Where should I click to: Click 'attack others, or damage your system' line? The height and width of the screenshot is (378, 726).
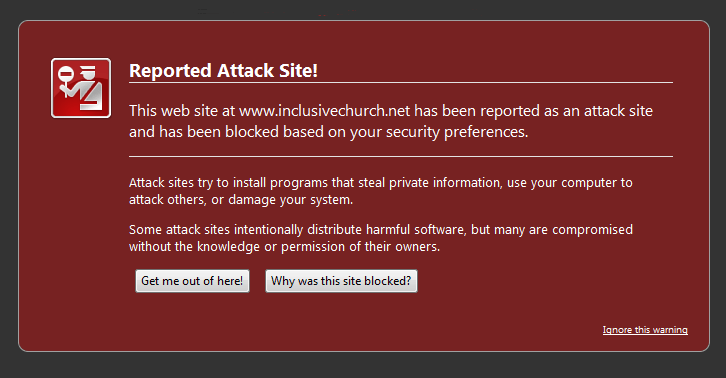(x=241, y=200)
